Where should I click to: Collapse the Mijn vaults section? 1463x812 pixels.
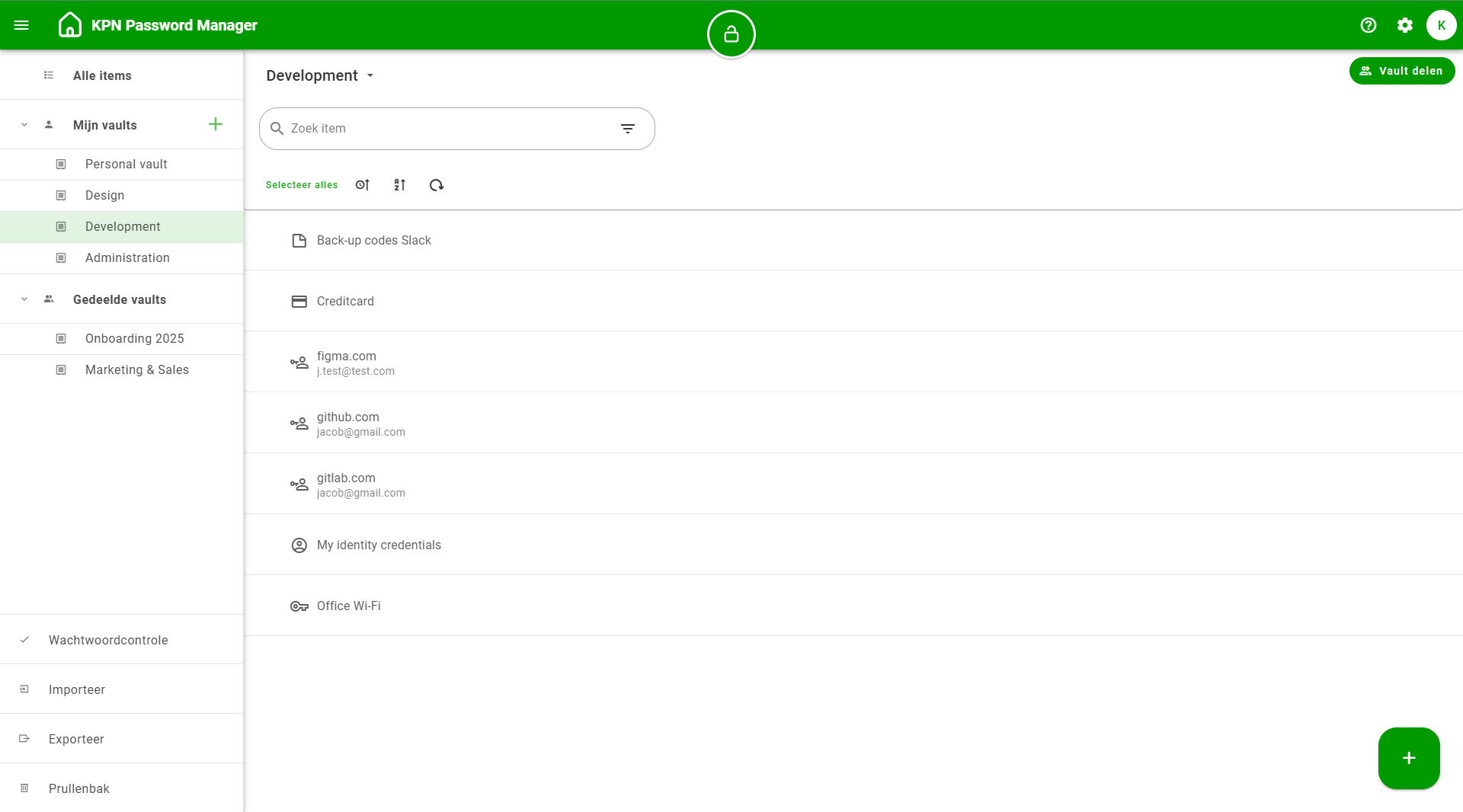pos(24,125)
